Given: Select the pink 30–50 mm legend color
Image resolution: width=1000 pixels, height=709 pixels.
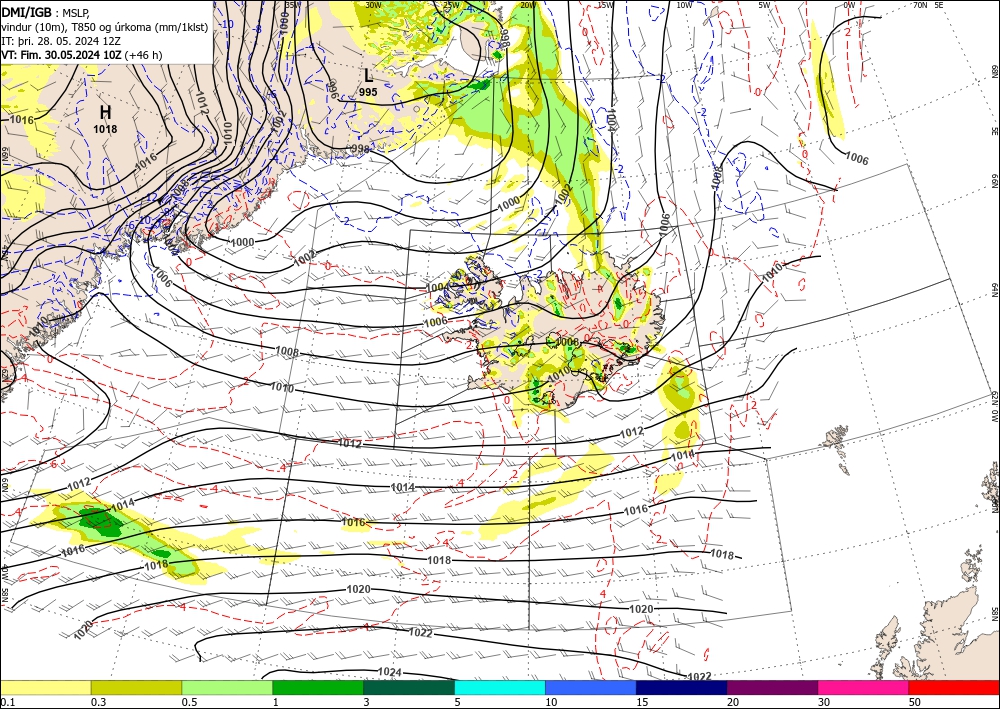Looking at the screenshot, I should [x=864, y=687].
